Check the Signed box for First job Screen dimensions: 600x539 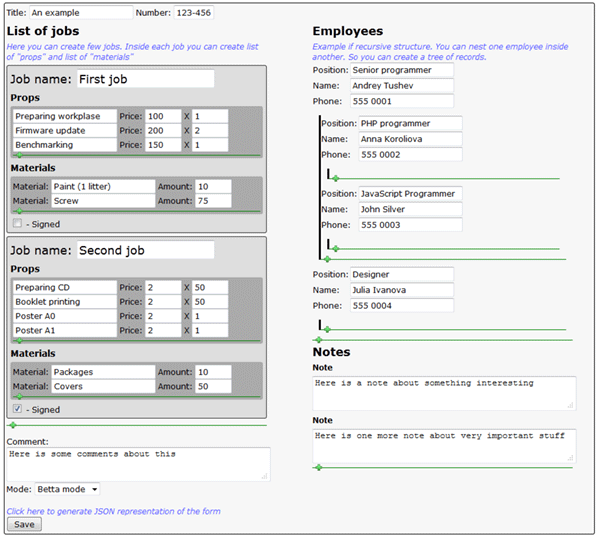[17, 223]
